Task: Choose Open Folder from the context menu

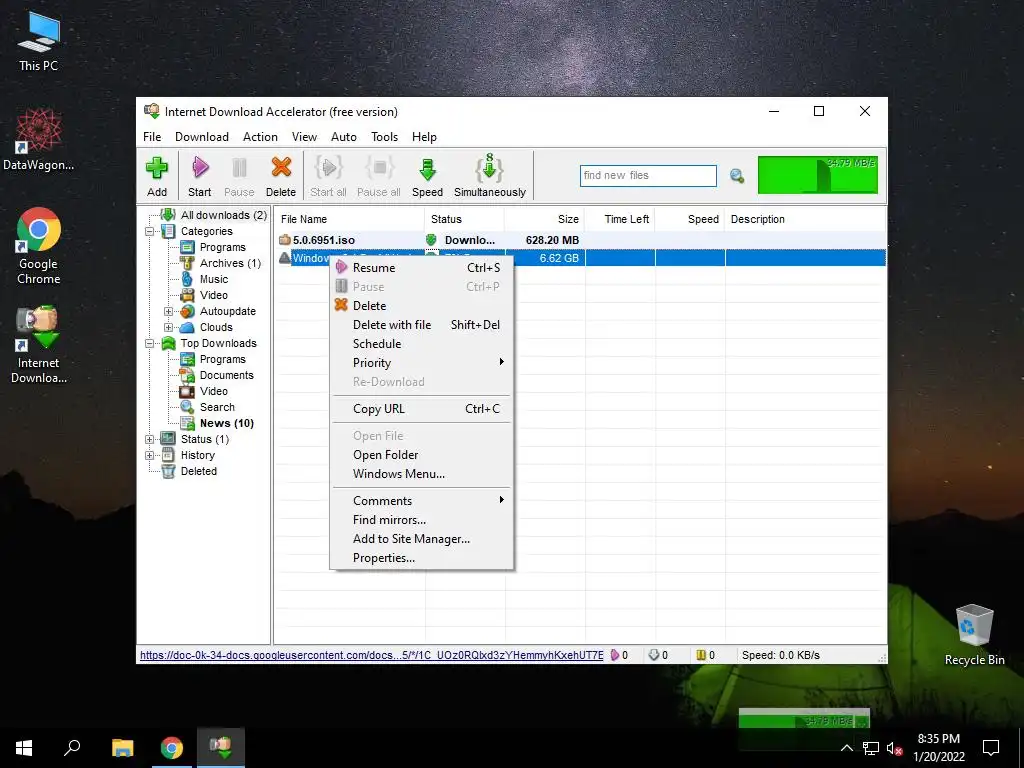Action: point(421,455)
